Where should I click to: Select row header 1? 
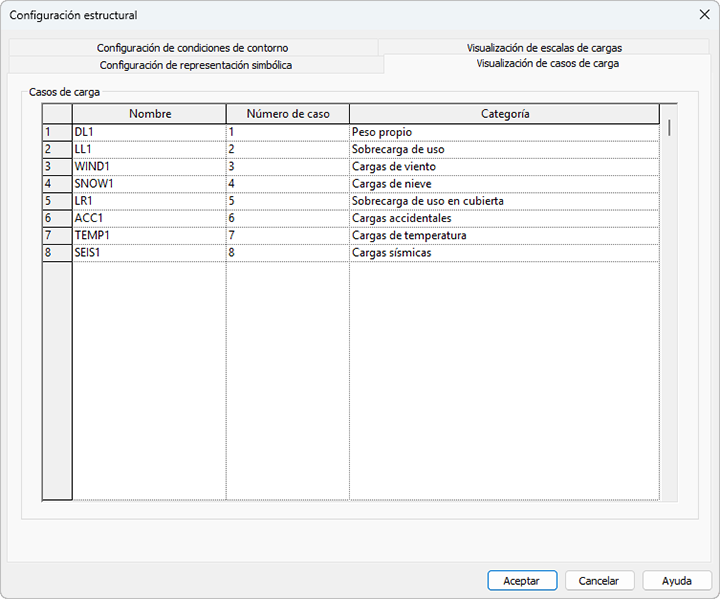(x=57, y=132)
